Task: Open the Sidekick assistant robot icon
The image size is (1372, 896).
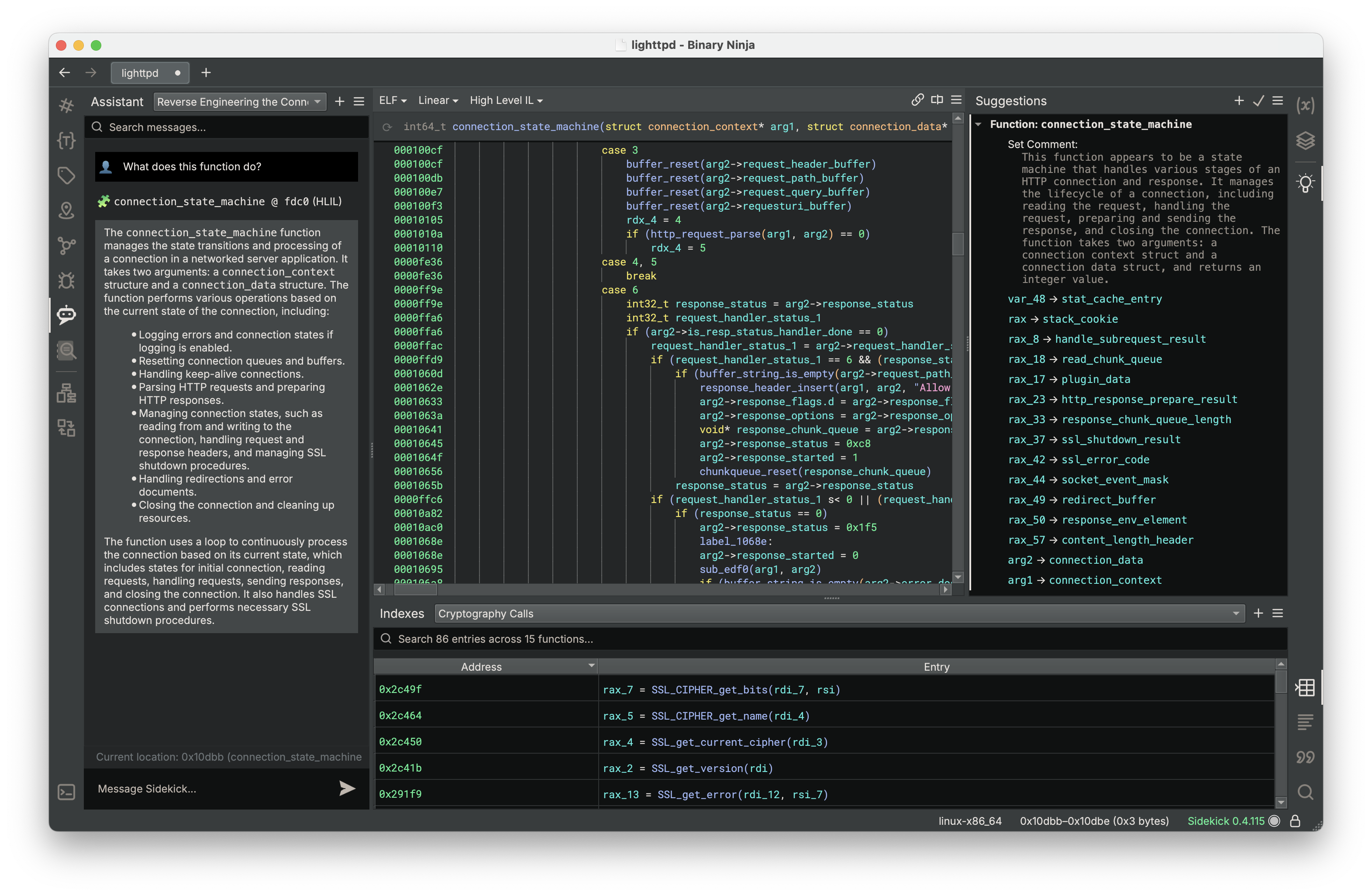Action: coord(66,315)
